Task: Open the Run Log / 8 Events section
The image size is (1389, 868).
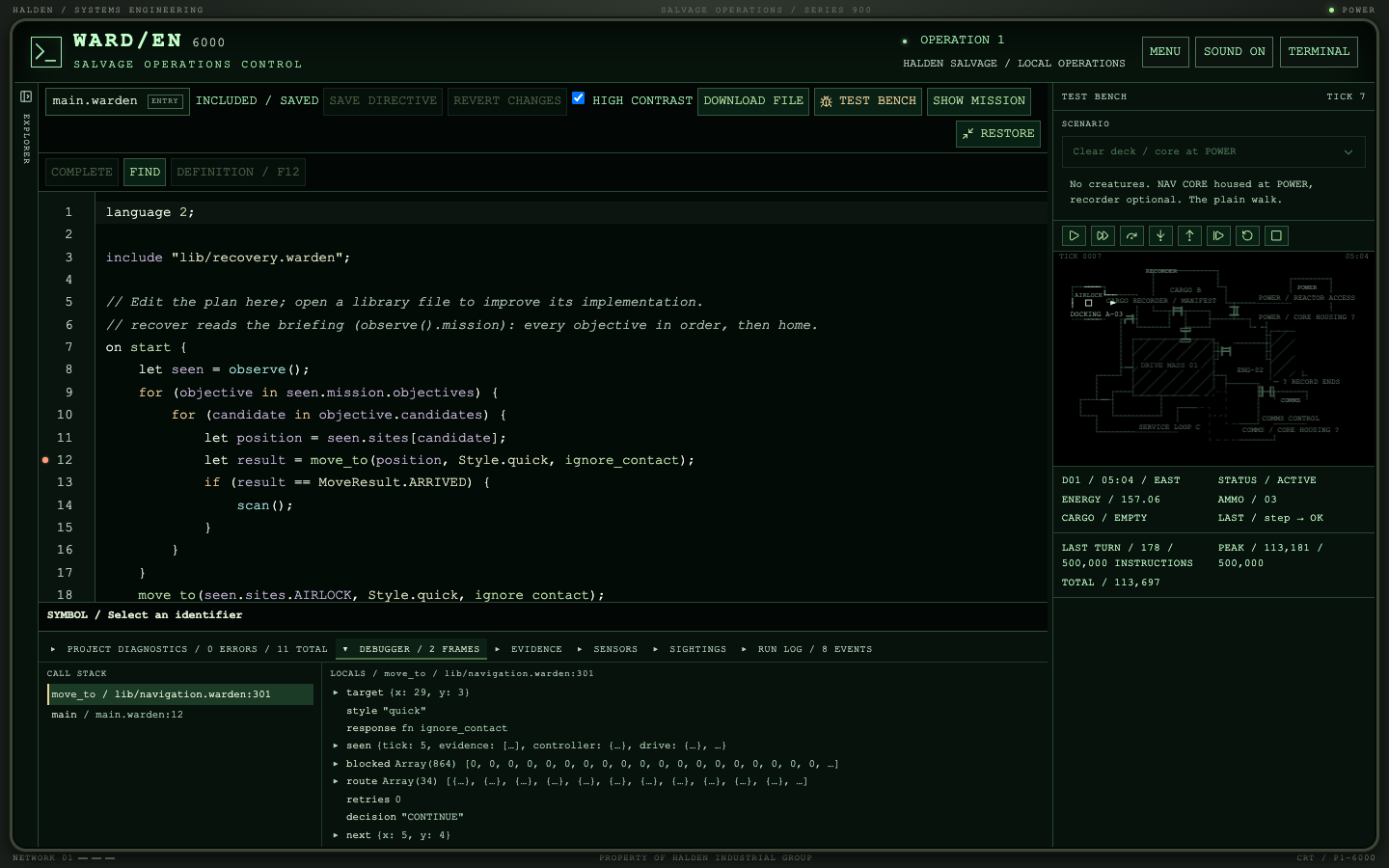Action: 806,649
